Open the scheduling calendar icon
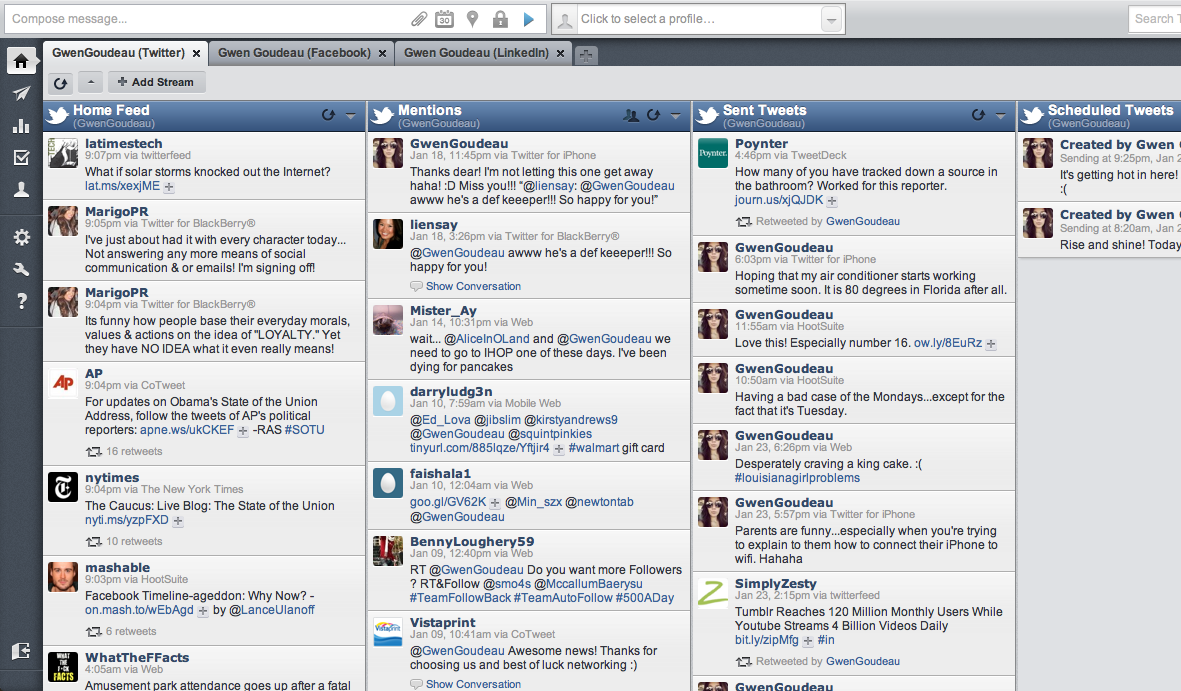Image resolution: width=1181 pixels, height=691 pixels. [444, 19]
